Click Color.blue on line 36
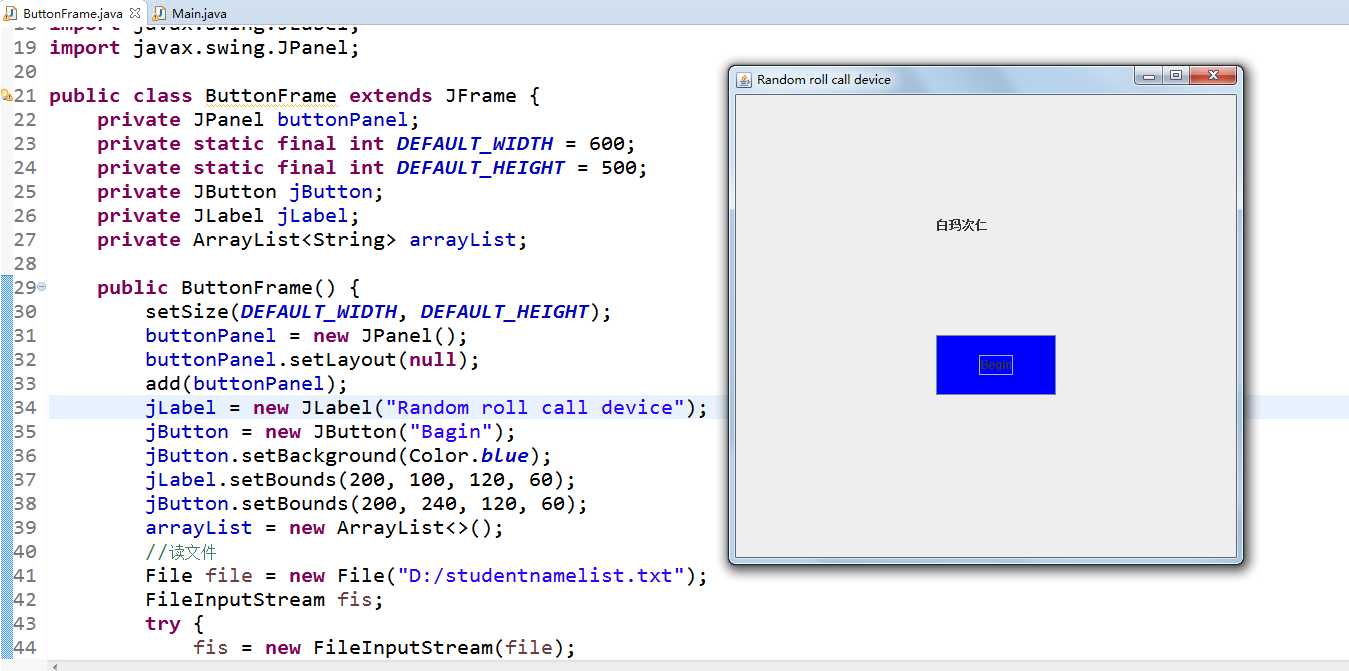The height and width of the screenshot is (671, 1349). pos(468,456)
